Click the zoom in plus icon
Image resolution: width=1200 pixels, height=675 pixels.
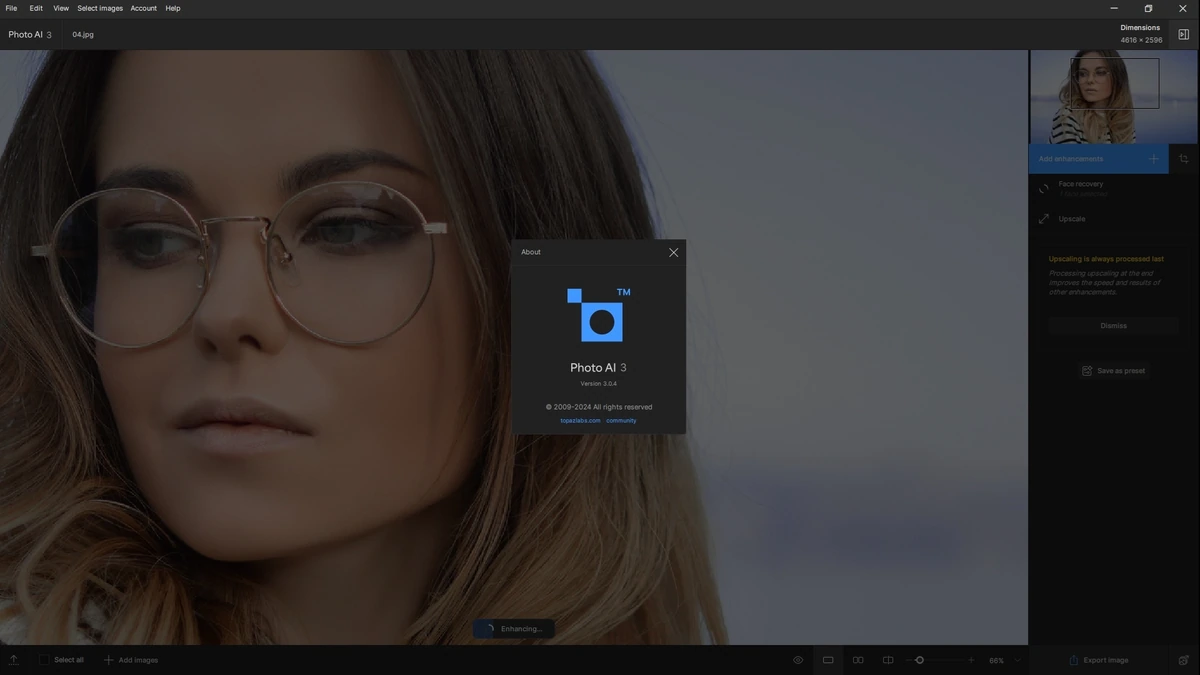coord(970,660)
